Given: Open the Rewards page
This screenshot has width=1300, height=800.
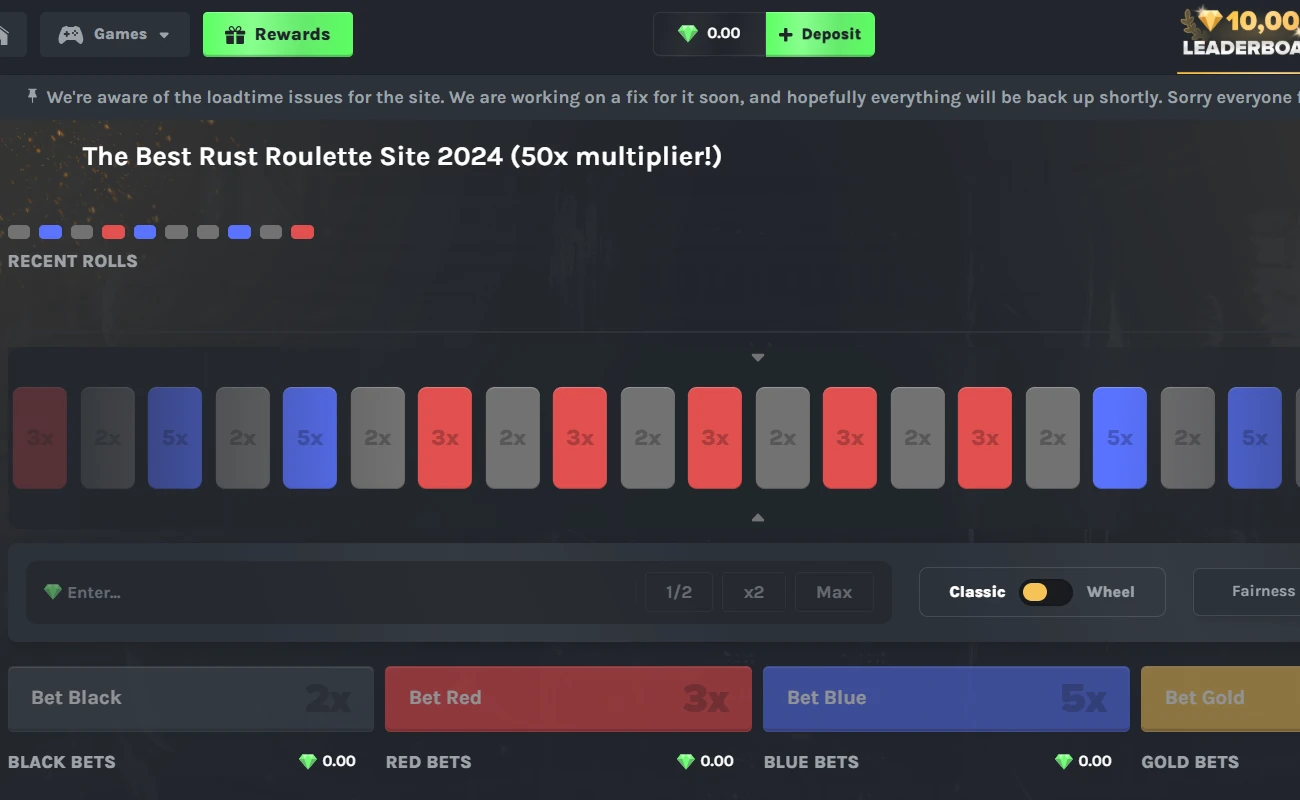Looking at the screenshot, I should 278,34.
